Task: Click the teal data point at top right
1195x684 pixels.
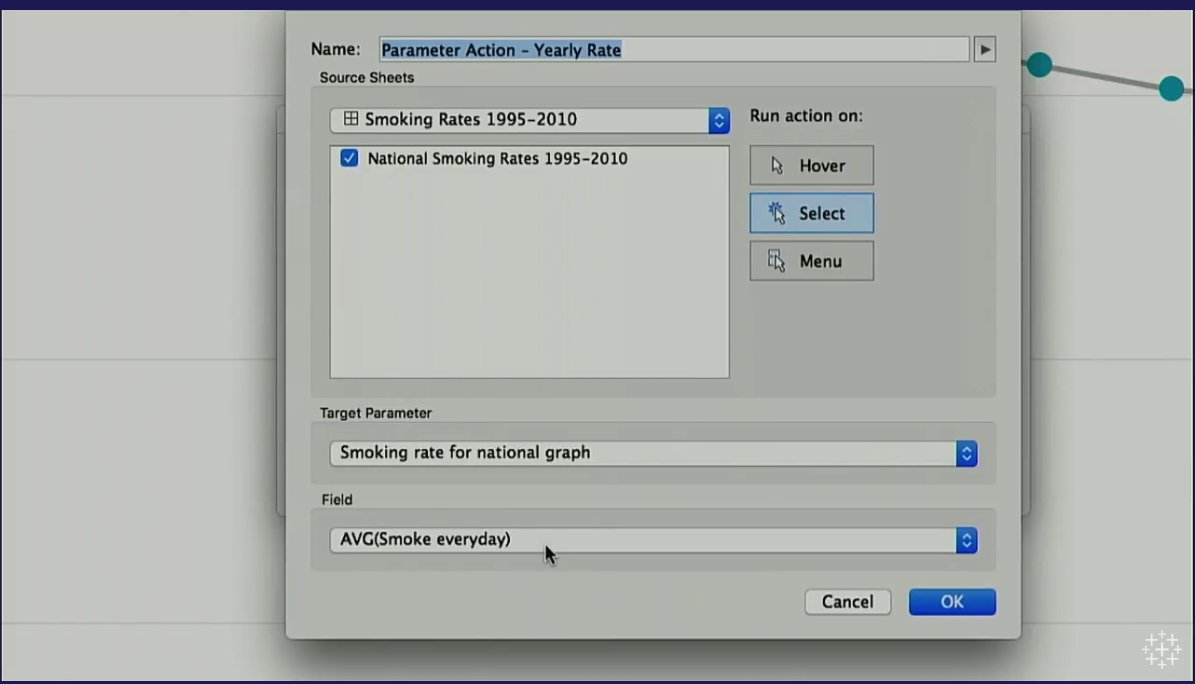Action: [x=1169, y=88]
